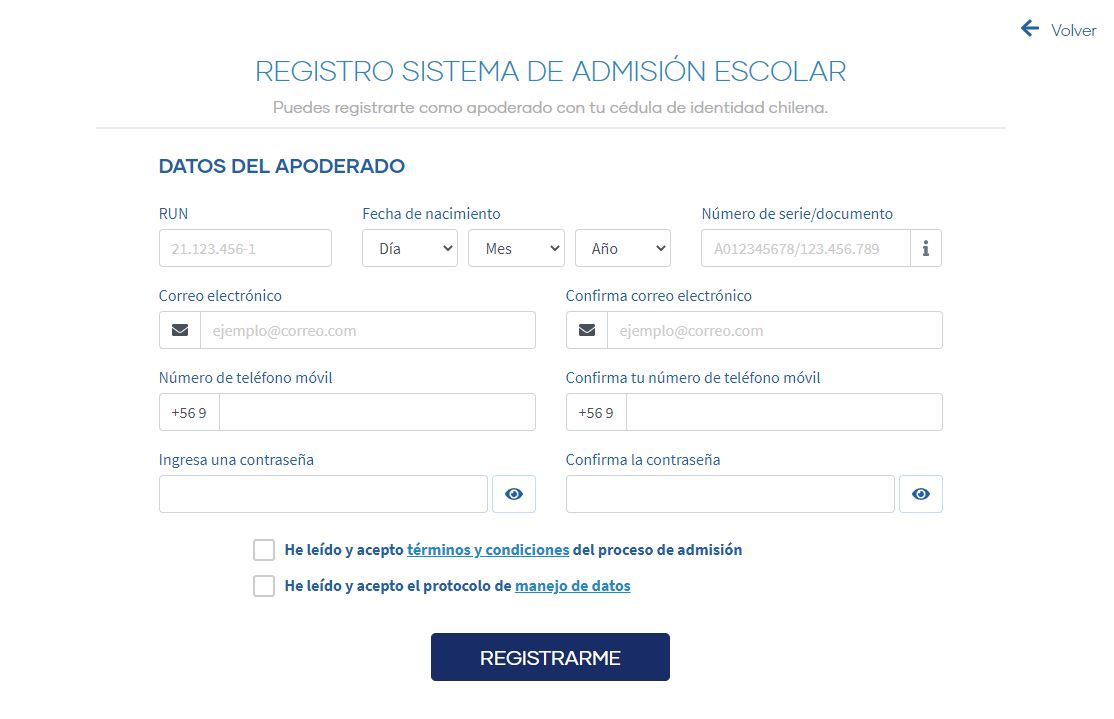
Task: Accept the términos y condiciones checkbox
Action: pos(264,550)
